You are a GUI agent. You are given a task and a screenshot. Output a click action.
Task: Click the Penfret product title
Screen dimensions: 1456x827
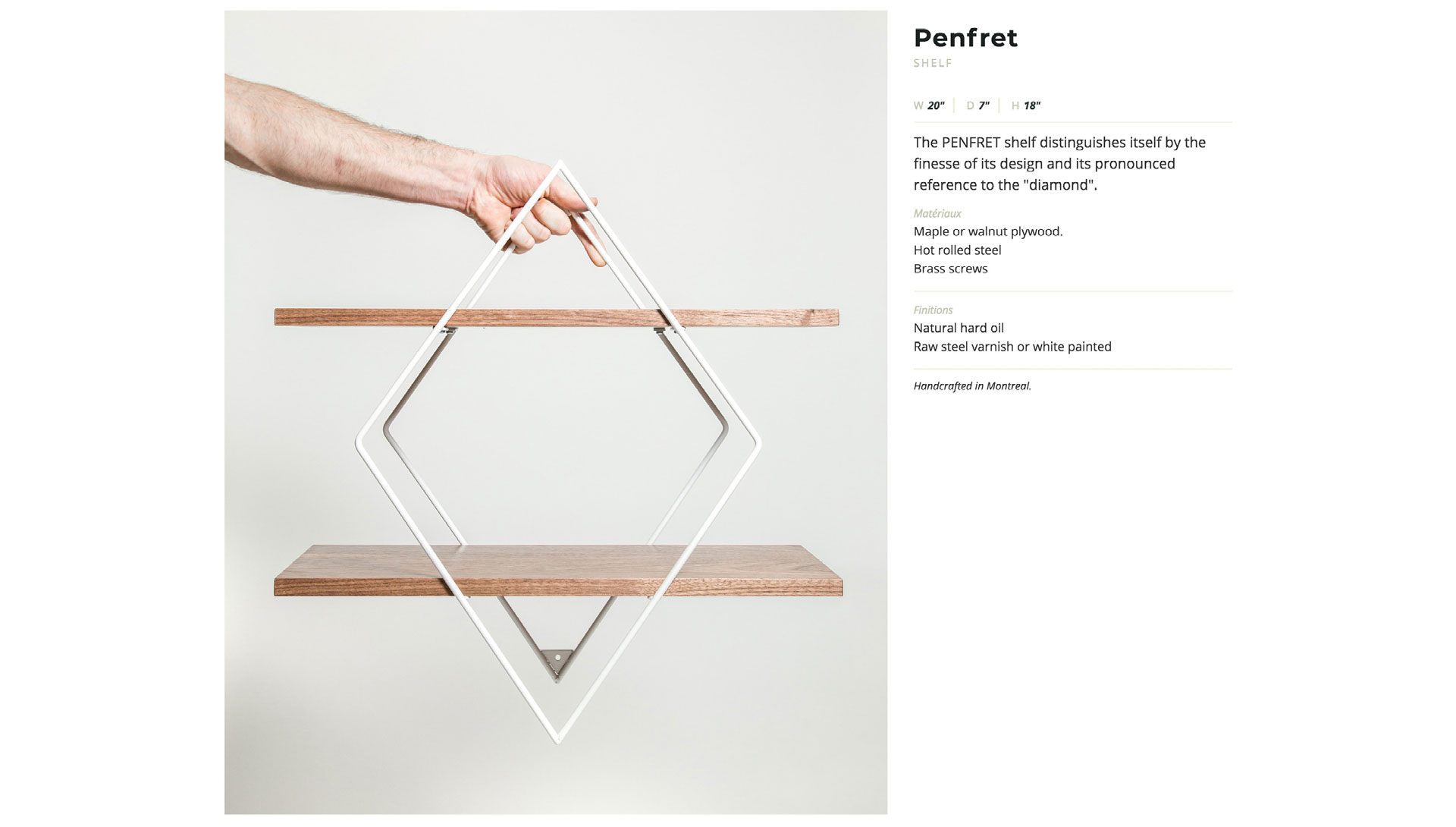(965, 38)
